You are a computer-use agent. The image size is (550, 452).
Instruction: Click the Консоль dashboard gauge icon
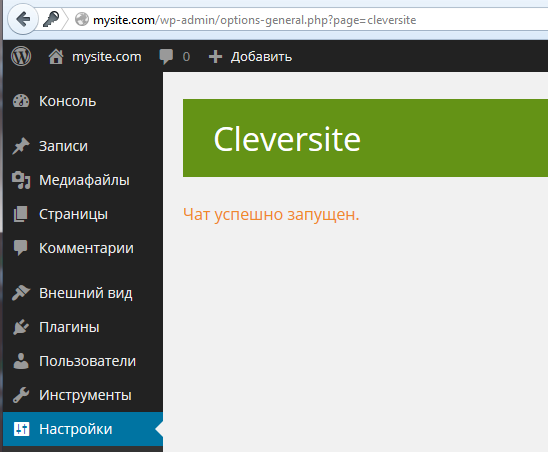point(21,101)
